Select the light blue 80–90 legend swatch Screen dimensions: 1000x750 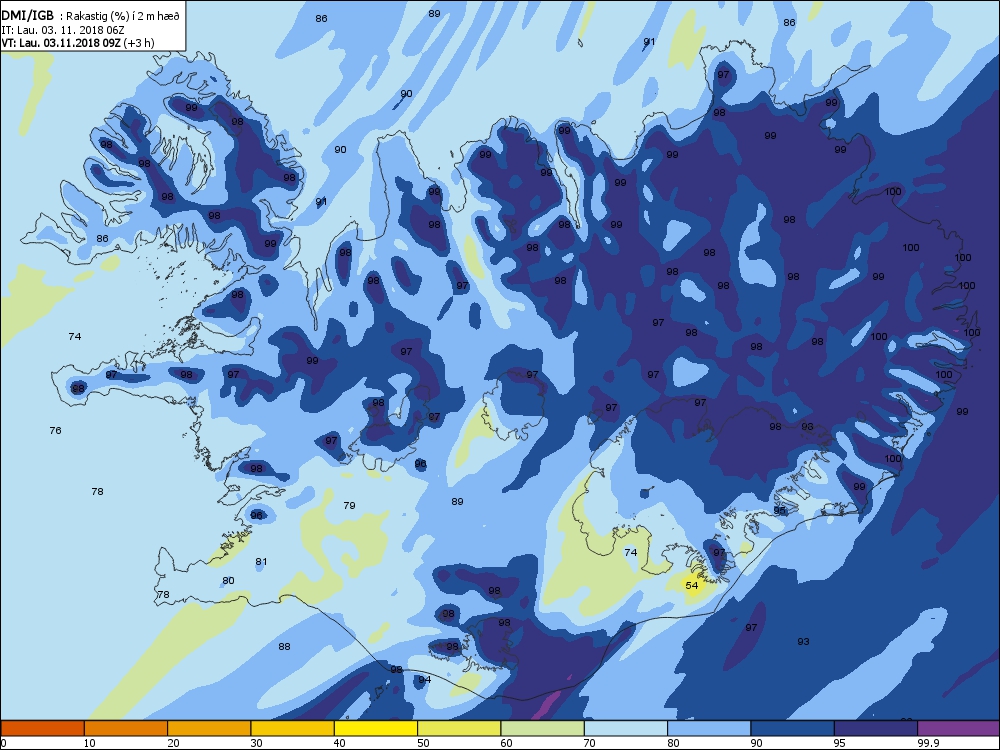(709, 728)
